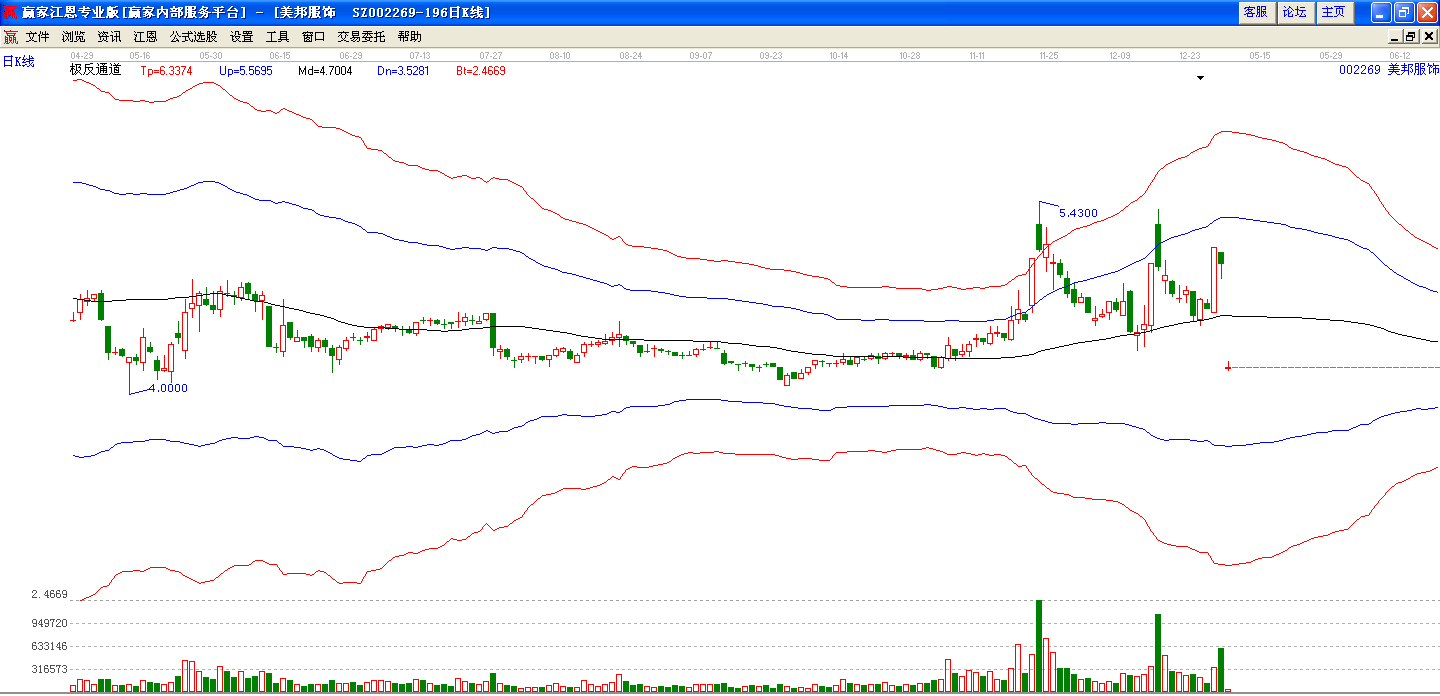
Task: Open the 交易委托 menu
Action: click(x=361, y=37)
